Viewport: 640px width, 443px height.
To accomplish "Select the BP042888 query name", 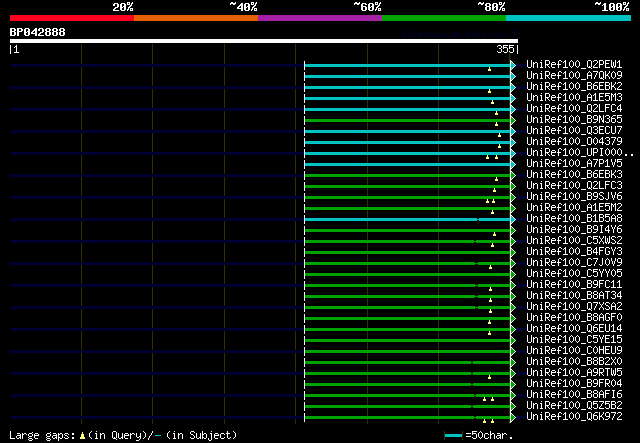I will [38, 32].
